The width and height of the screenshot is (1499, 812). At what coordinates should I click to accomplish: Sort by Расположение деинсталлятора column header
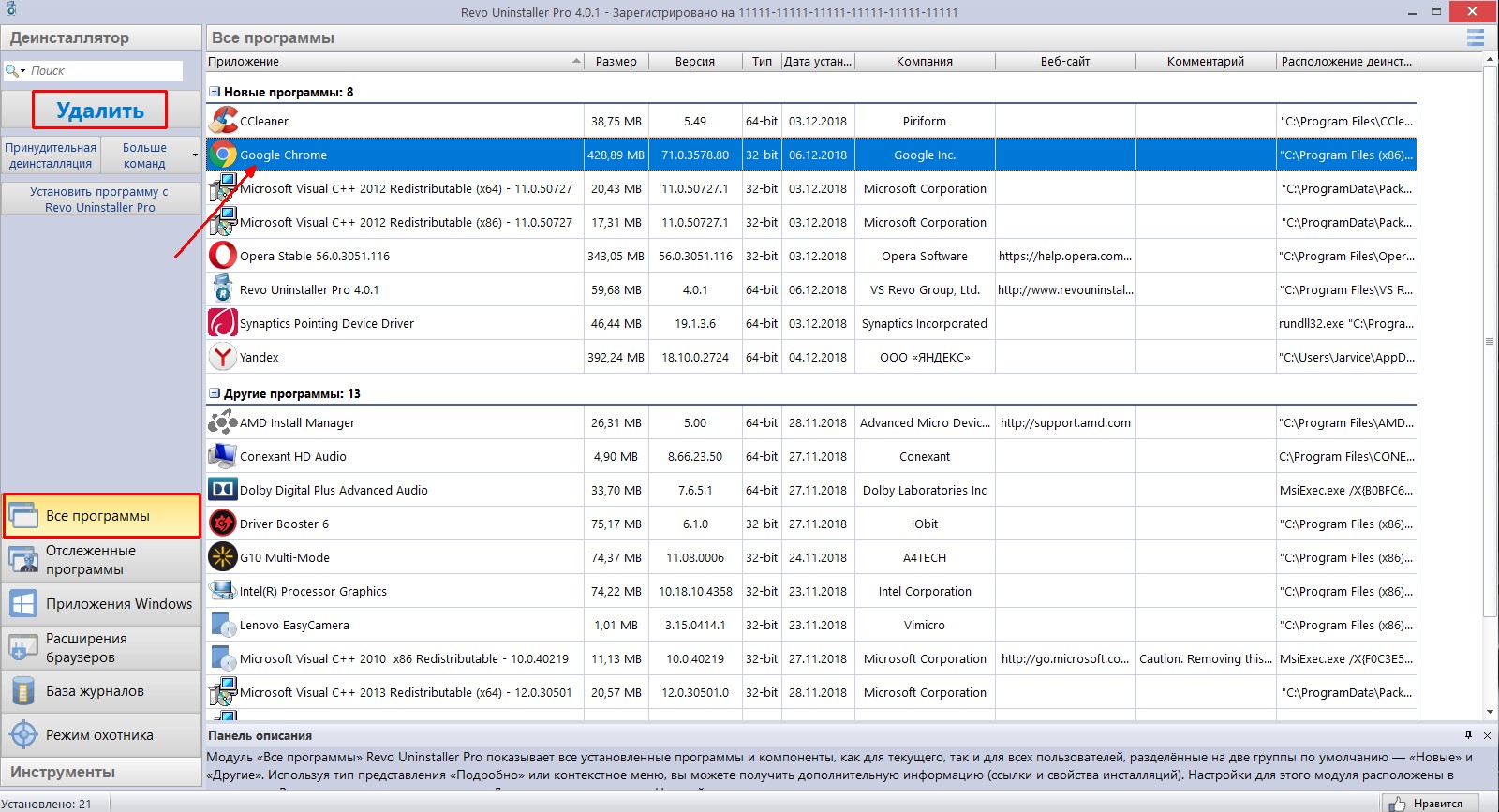(1346, 61)
